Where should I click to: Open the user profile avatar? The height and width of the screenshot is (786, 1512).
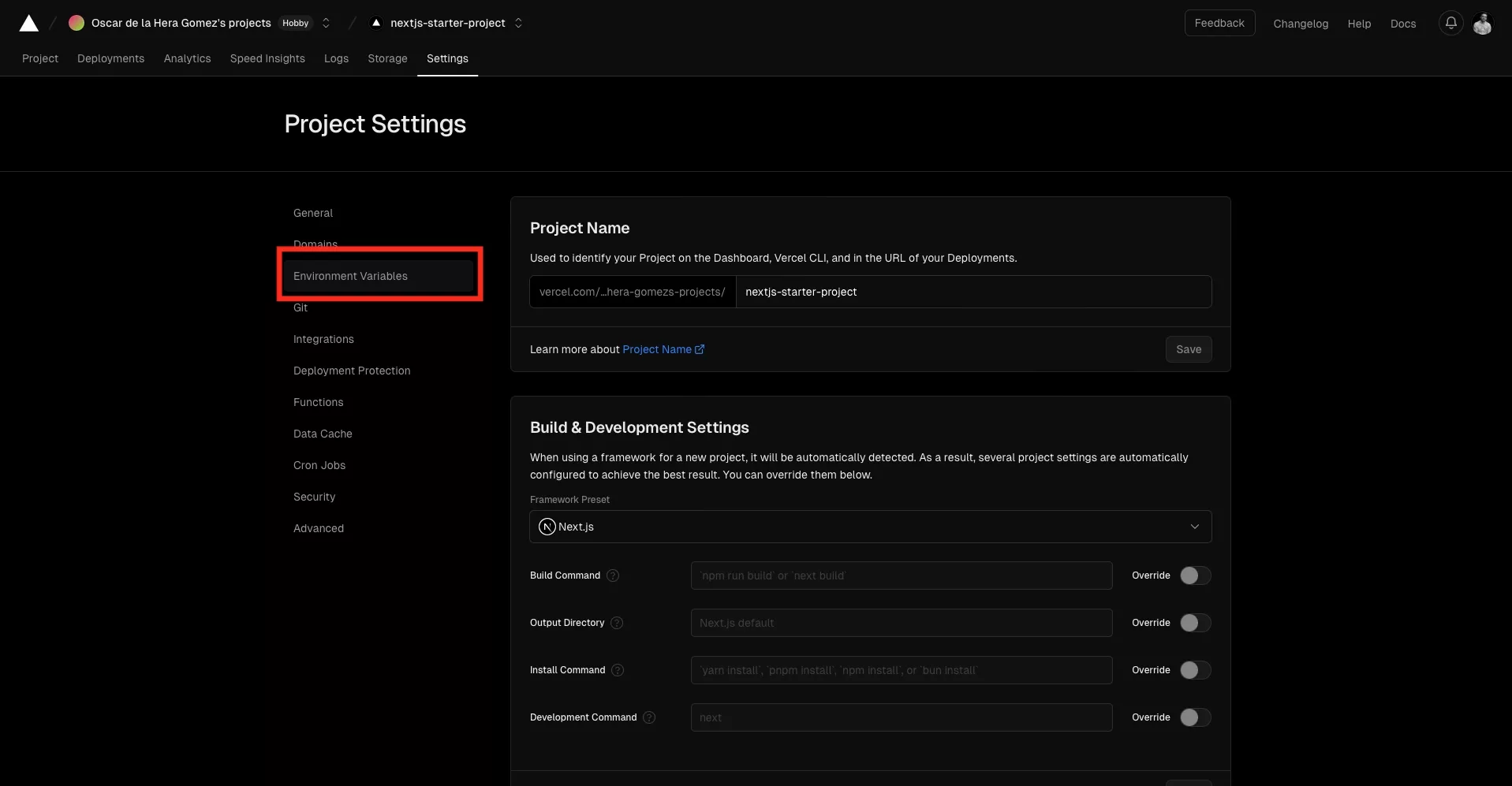click(1482, 23)
